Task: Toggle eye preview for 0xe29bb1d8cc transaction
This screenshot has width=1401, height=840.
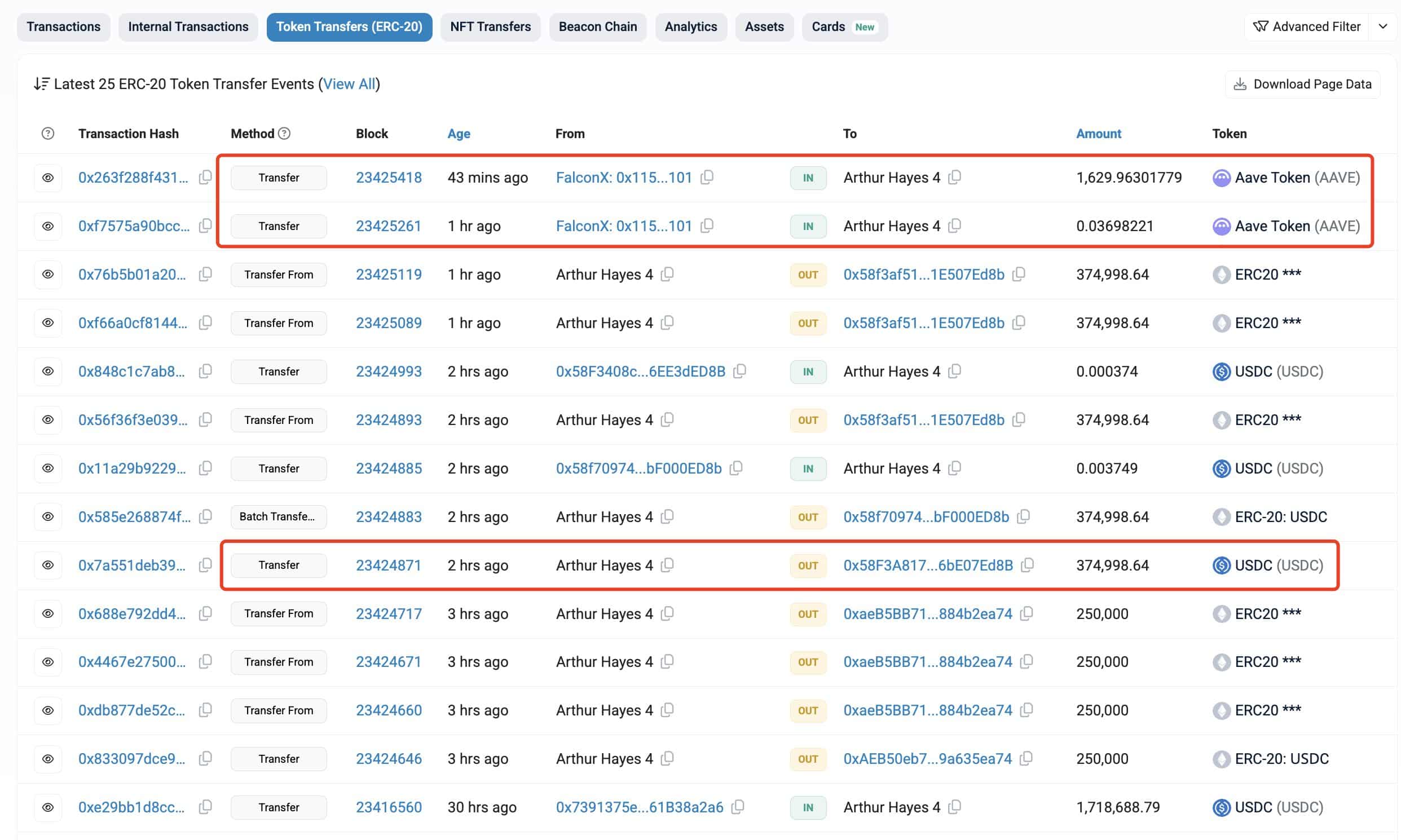Action: tap(48, 807)
